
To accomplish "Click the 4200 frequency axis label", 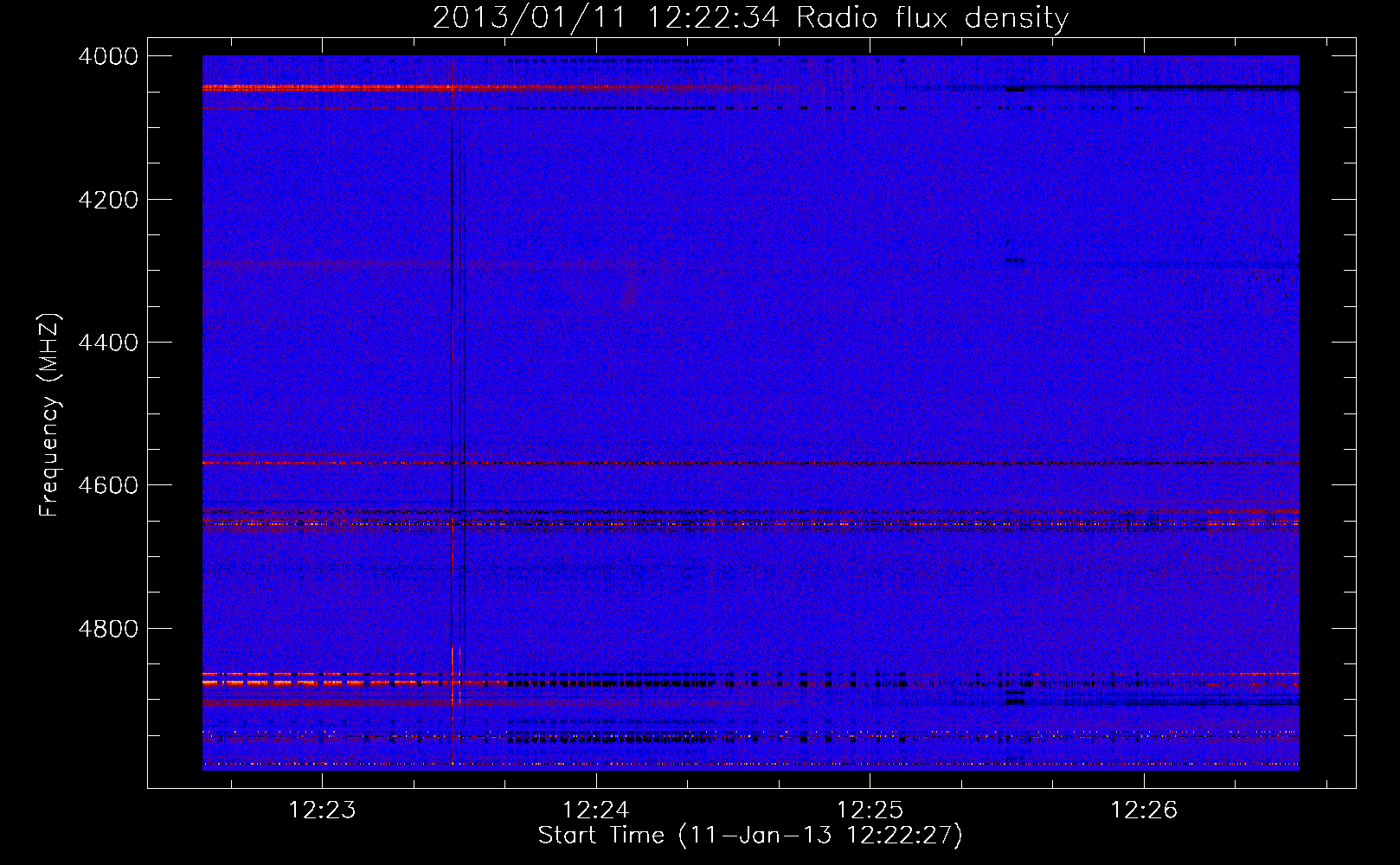I will click(x=108, y=200).
